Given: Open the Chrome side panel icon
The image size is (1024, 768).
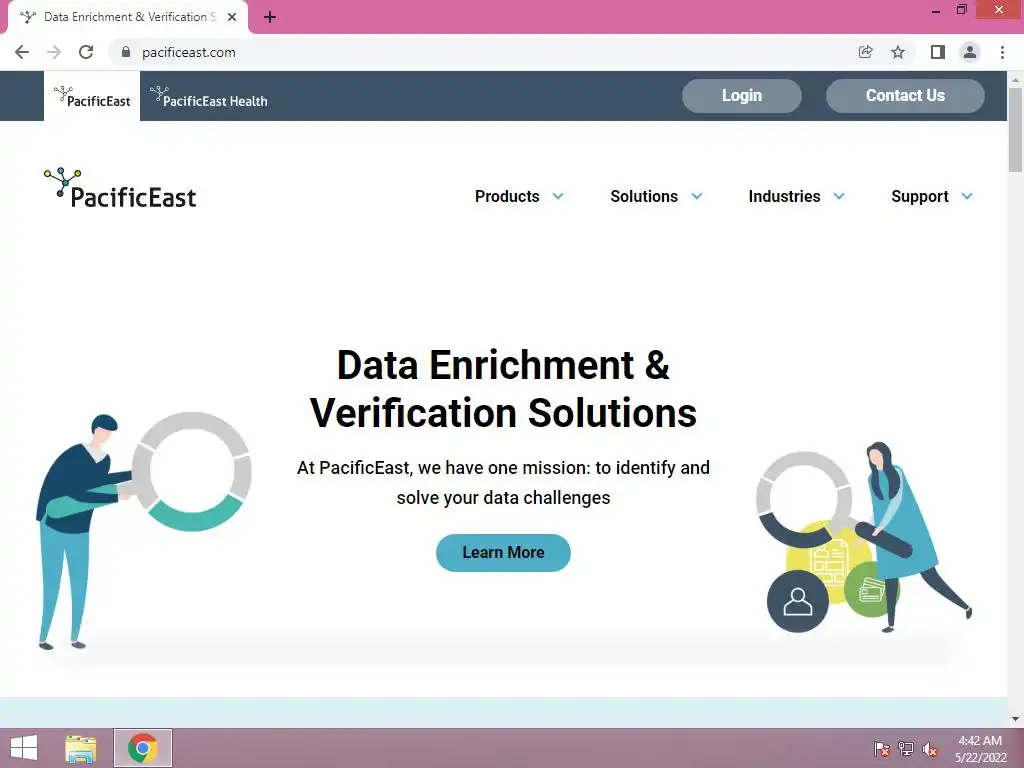Looking at the screenshot, I should (x=937, y=52).
